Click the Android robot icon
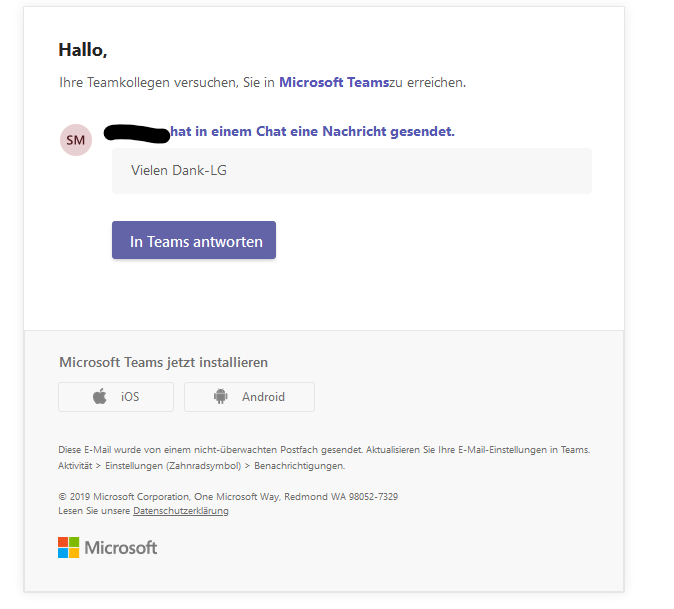This screenshot has height=609, width=674. coord(221,397)
